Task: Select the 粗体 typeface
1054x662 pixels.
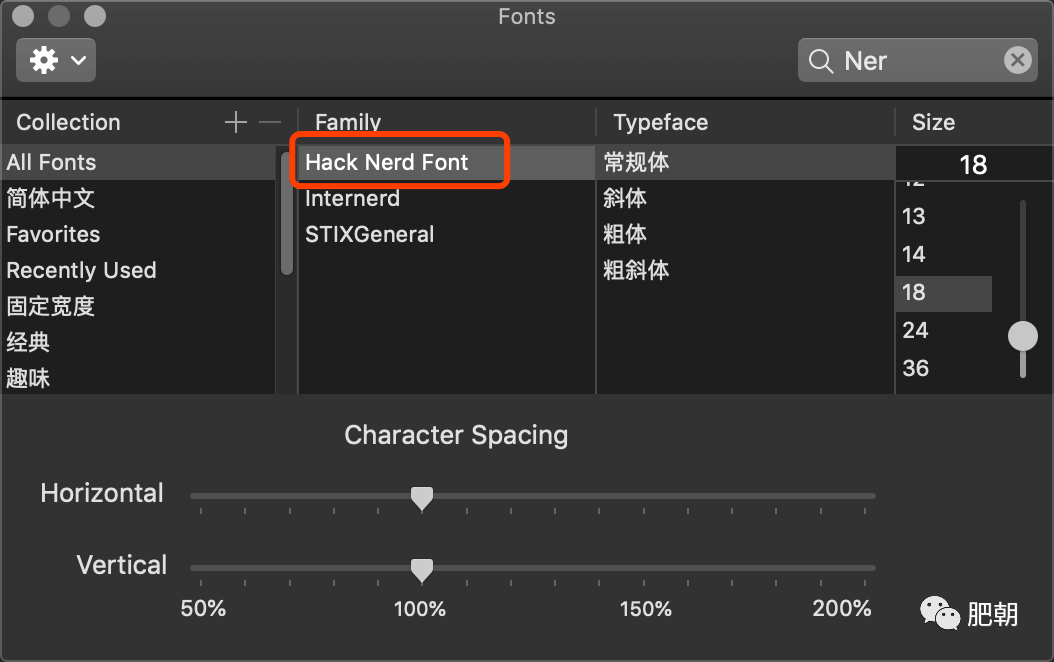Action: pyautogui.click(x=745, y=234)
